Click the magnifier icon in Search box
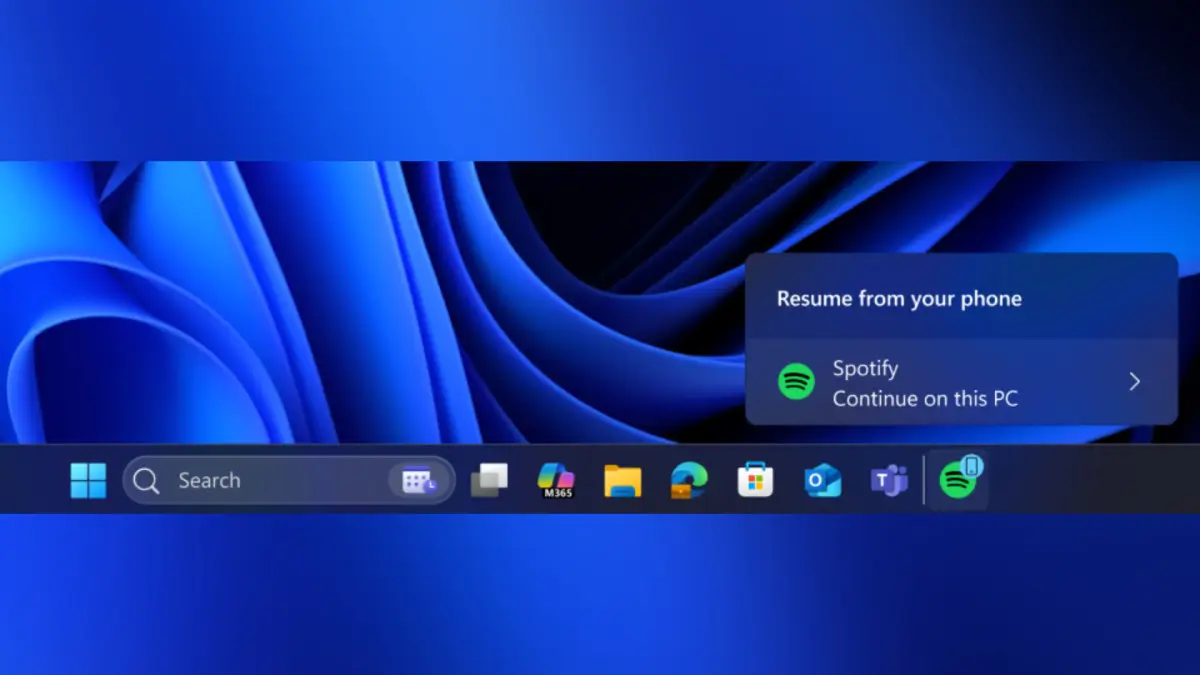The image size is (1200, 675). [146, 481]
